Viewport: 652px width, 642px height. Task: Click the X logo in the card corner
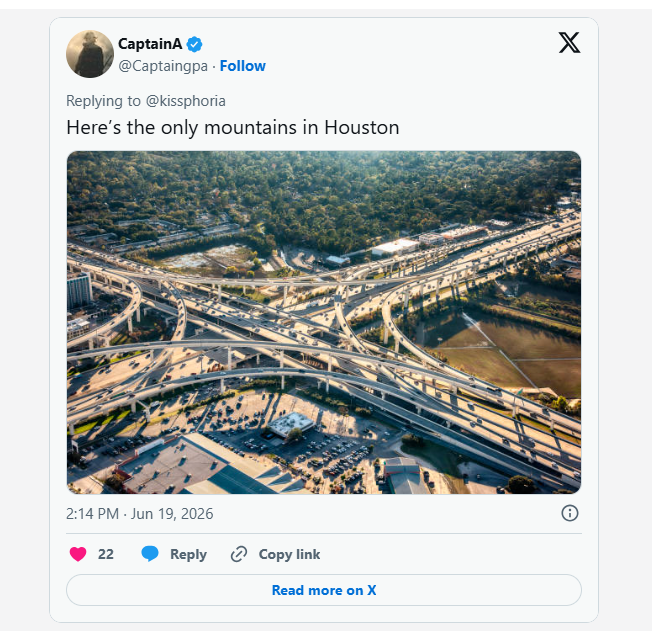pyautogui.click(x=569, y=42)
